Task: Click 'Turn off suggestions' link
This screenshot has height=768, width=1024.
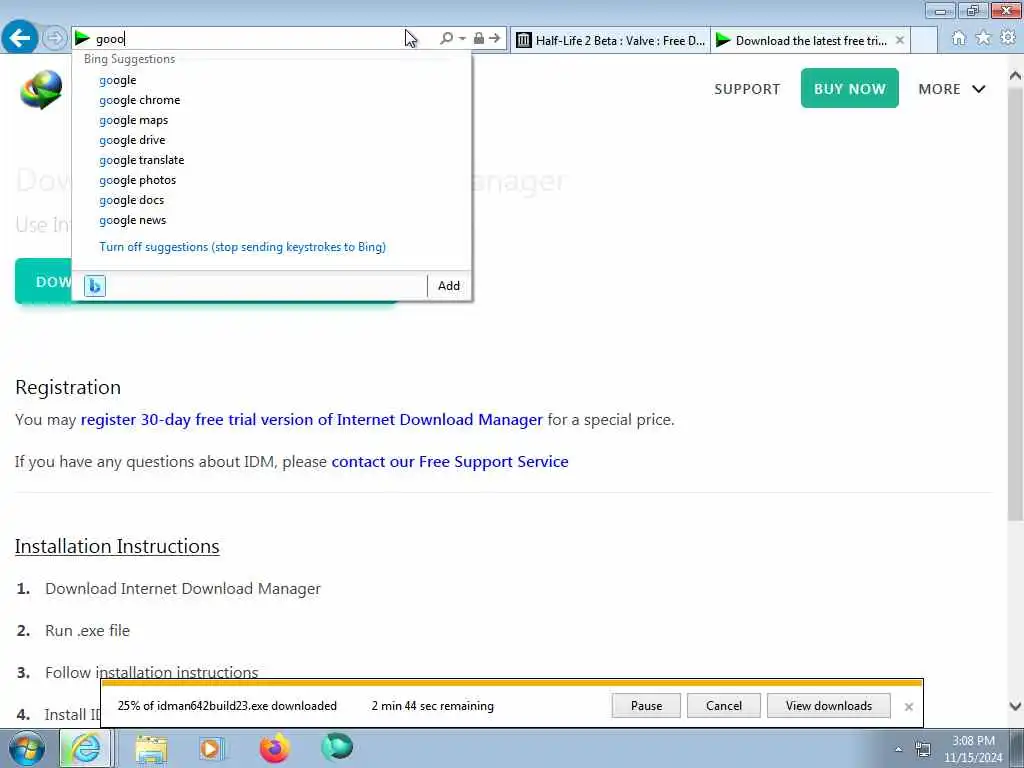Action: [242, 247]
